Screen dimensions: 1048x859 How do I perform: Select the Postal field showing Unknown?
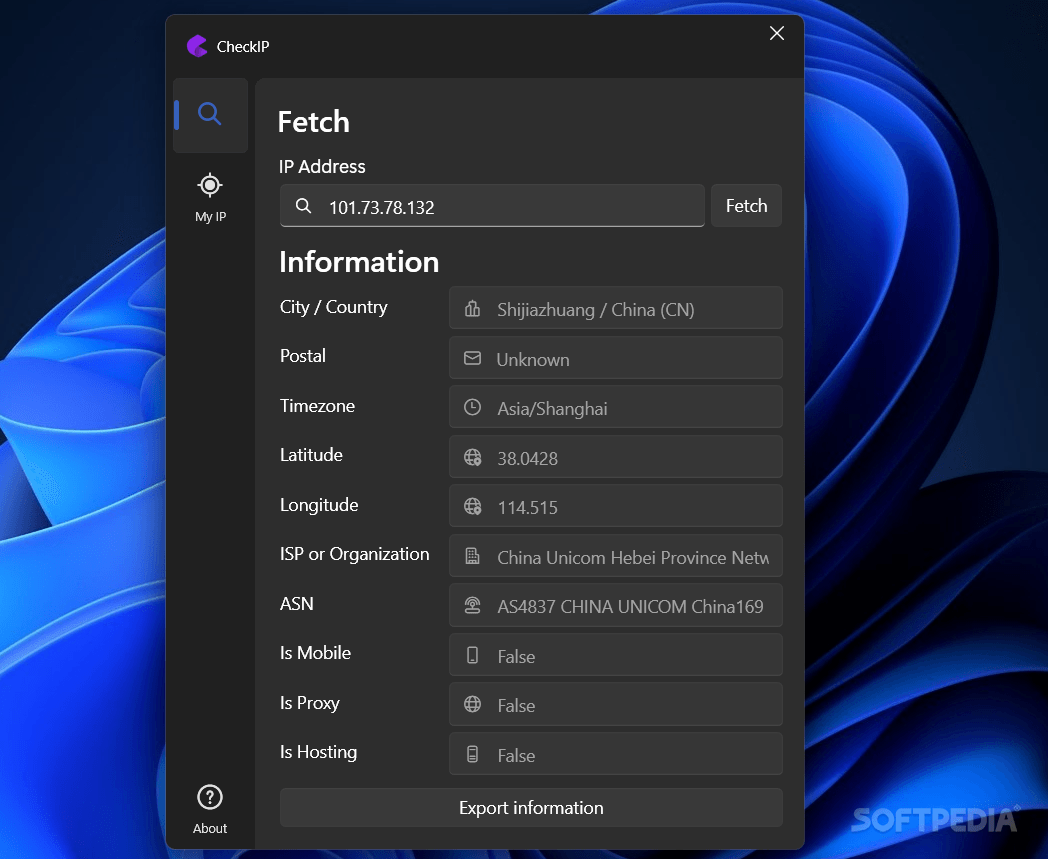pyautogui.click(x=616, y=358)
